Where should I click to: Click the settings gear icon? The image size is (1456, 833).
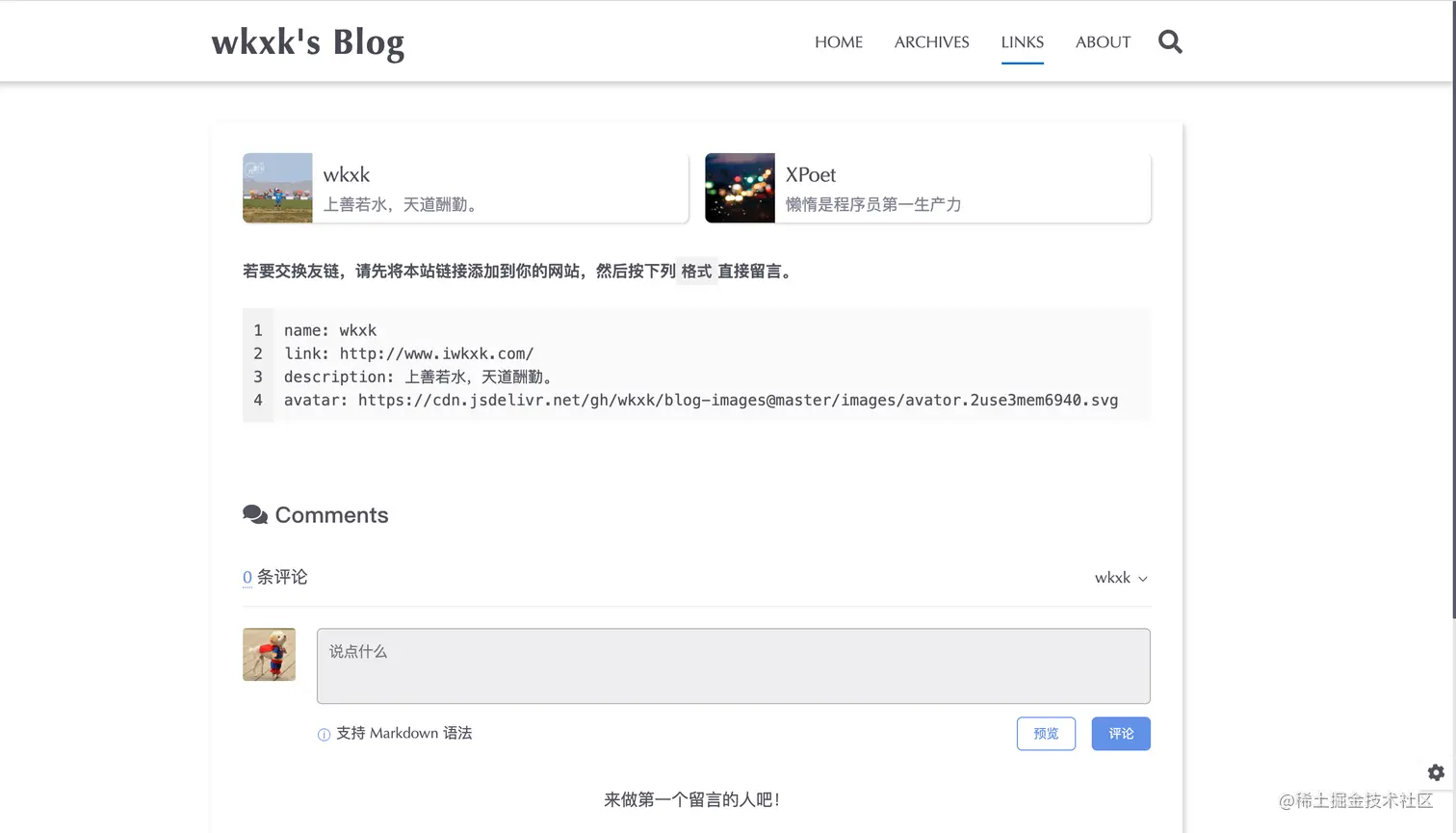point(1436,772)
